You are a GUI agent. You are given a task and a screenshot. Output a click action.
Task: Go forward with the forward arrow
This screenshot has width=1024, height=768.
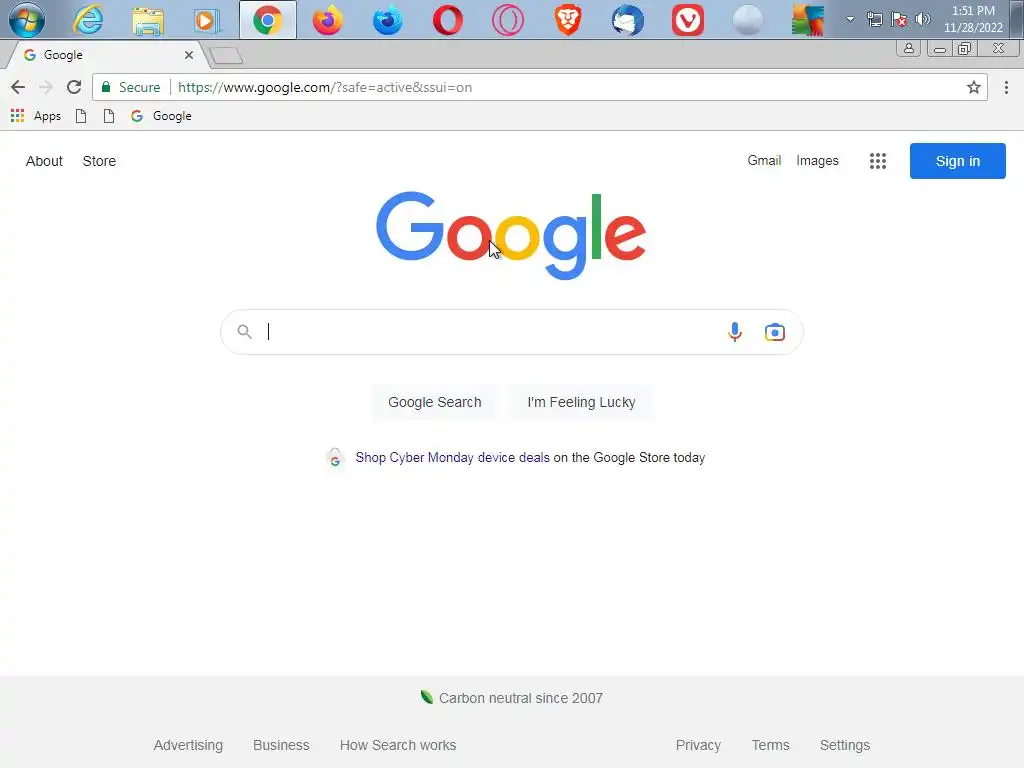(x=46, y=87)
